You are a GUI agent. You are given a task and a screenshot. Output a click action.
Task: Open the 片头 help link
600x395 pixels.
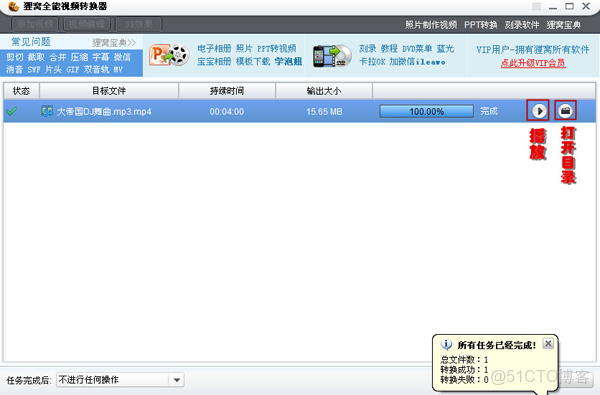[53, 70]
